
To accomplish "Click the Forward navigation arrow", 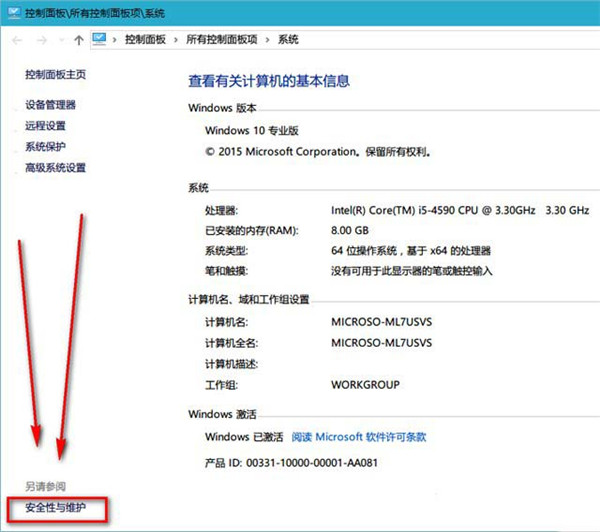I will [41, 40].
